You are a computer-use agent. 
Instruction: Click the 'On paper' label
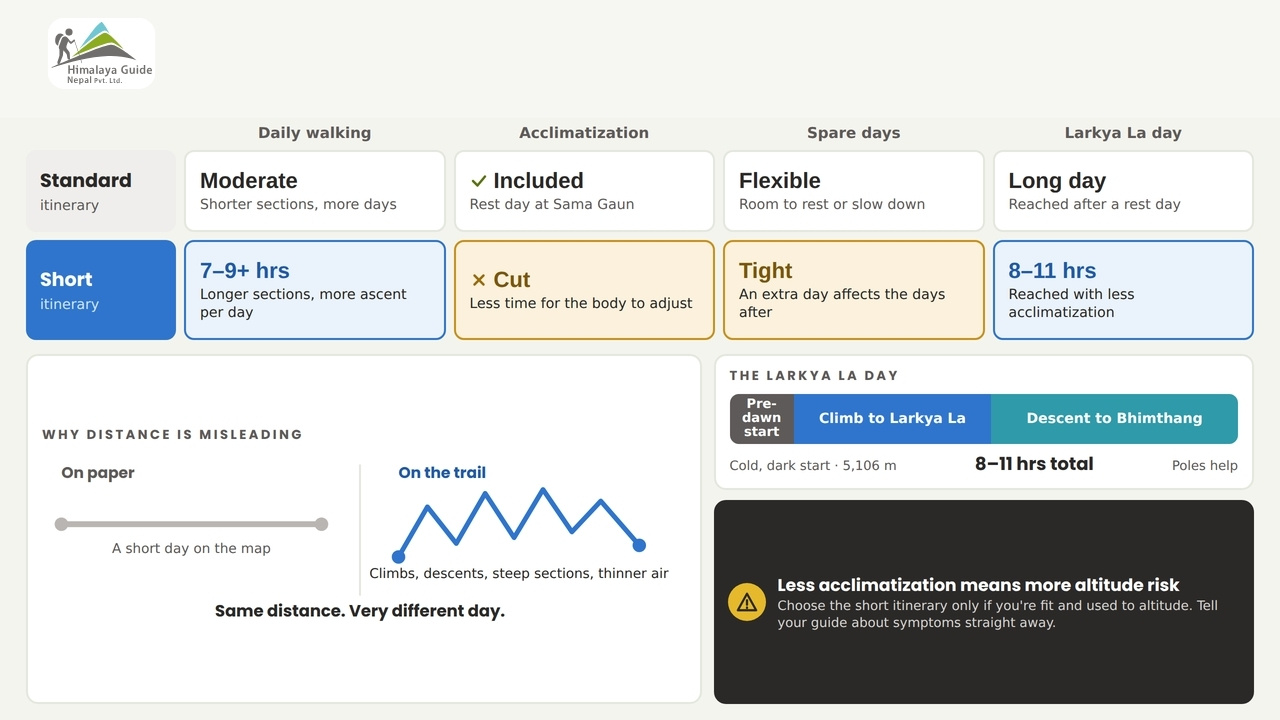click(98, 473)
